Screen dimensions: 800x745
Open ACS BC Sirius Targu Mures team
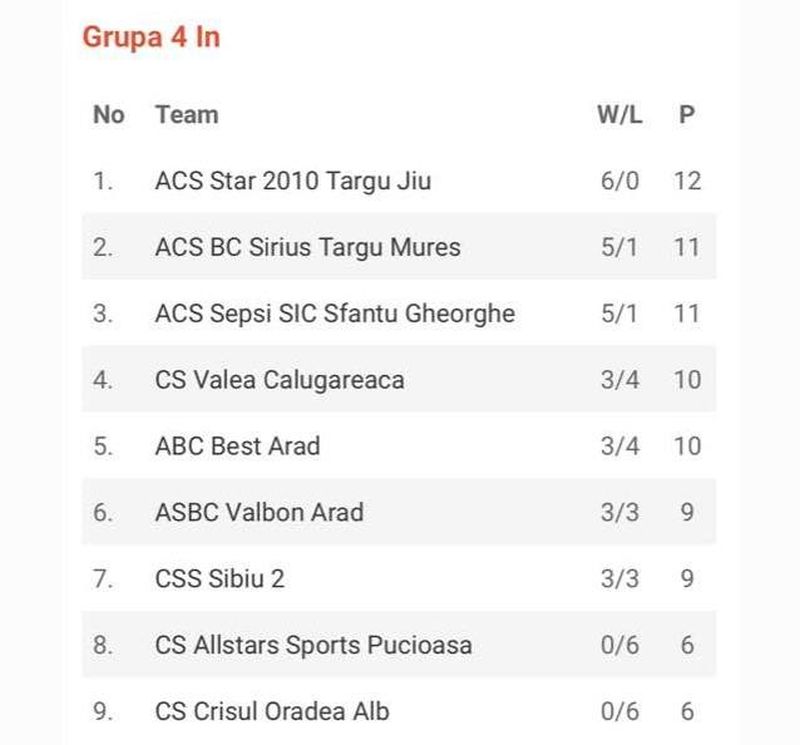point(308,247)
